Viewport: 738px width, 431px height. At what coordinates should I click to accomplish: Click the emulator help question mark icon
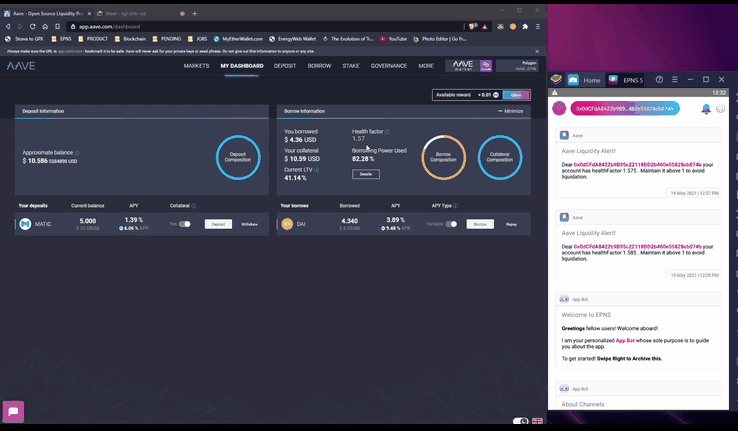click(x=659, y=79)
